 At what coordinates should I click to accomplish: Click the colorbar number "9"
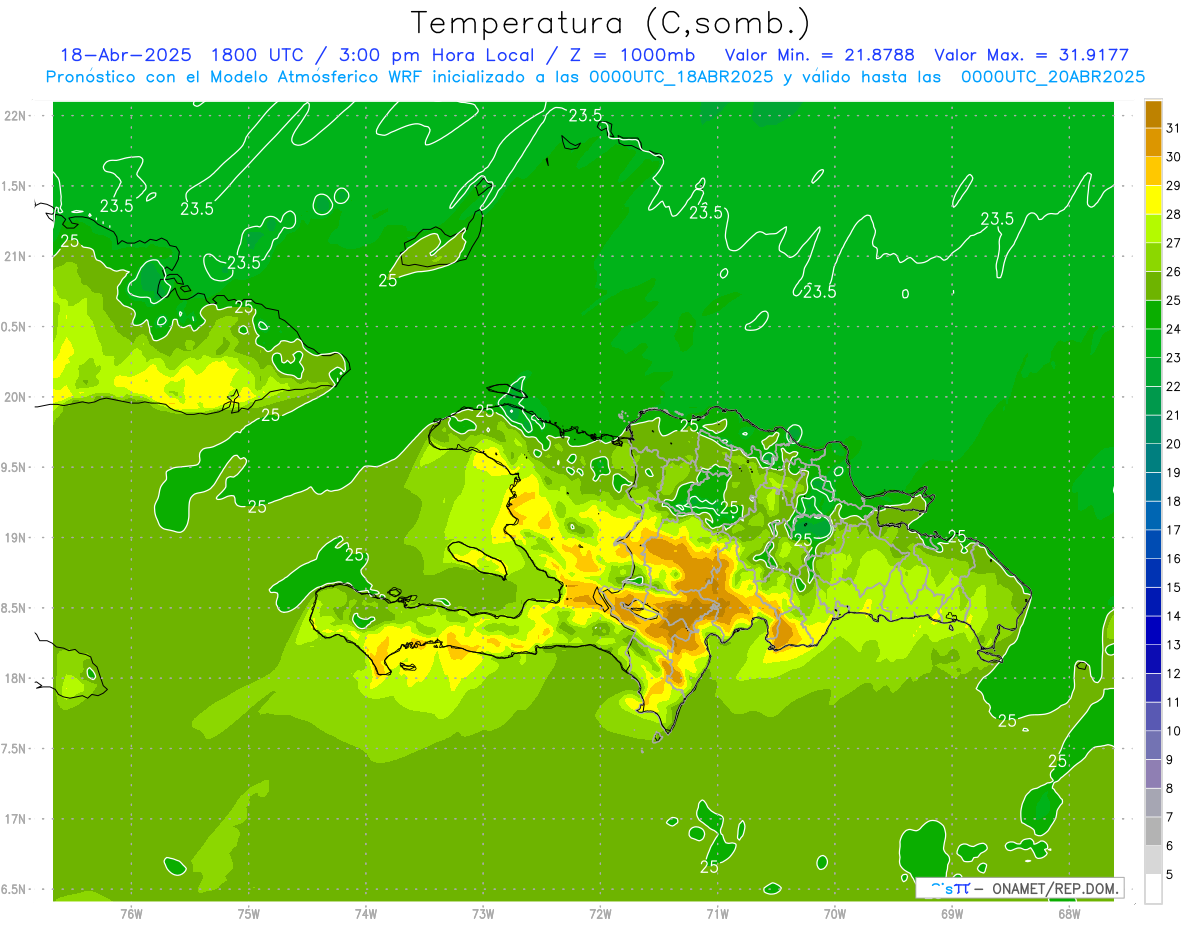click(1170, 760)
